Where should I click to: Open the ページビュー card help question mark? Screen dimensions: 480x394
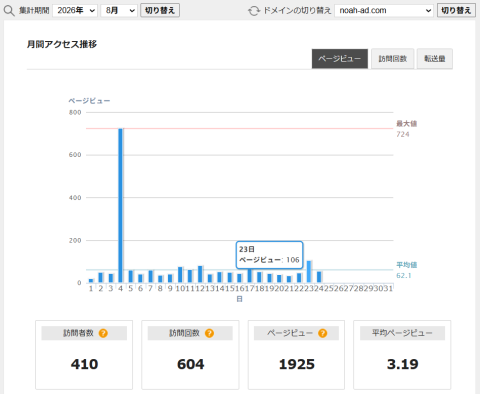[x=322, y=333]
